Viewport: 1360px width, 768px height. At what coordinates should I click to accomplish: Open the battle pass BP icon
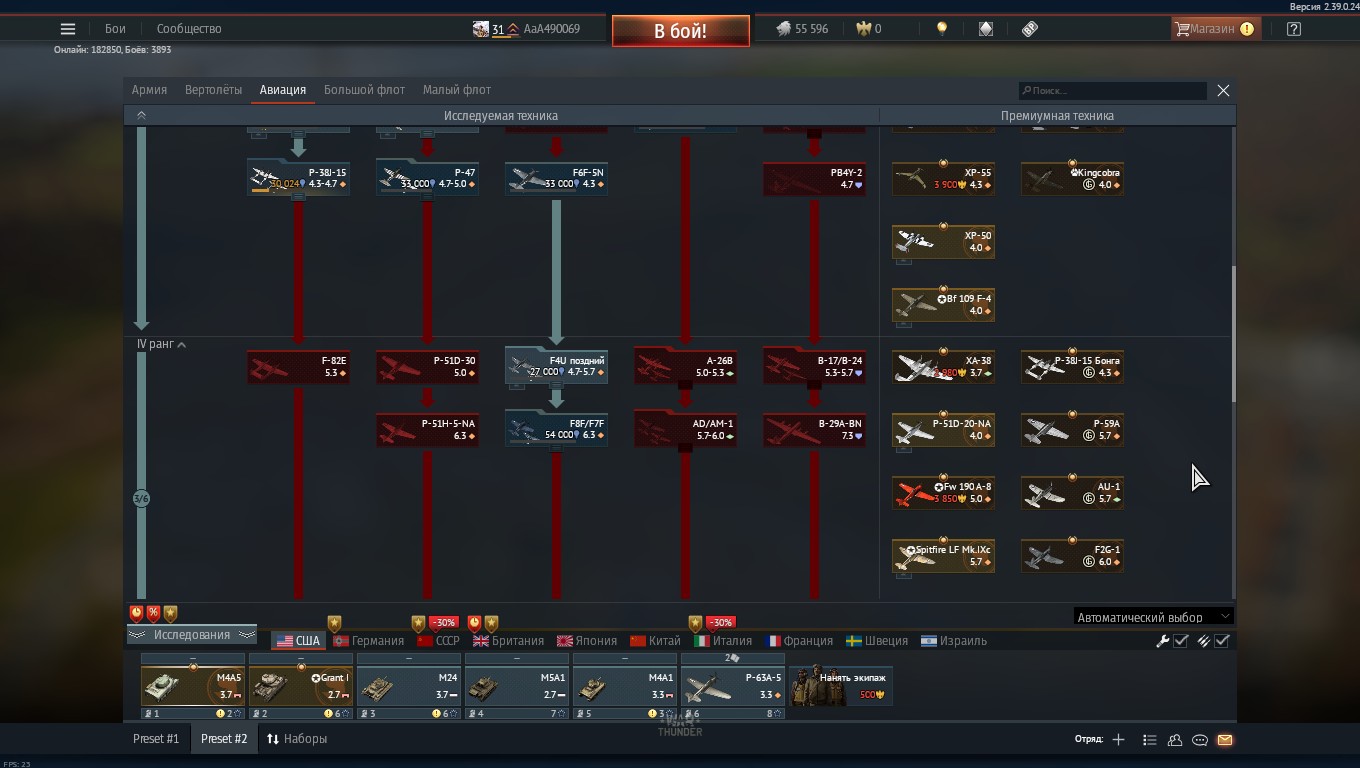point(1030,29)
